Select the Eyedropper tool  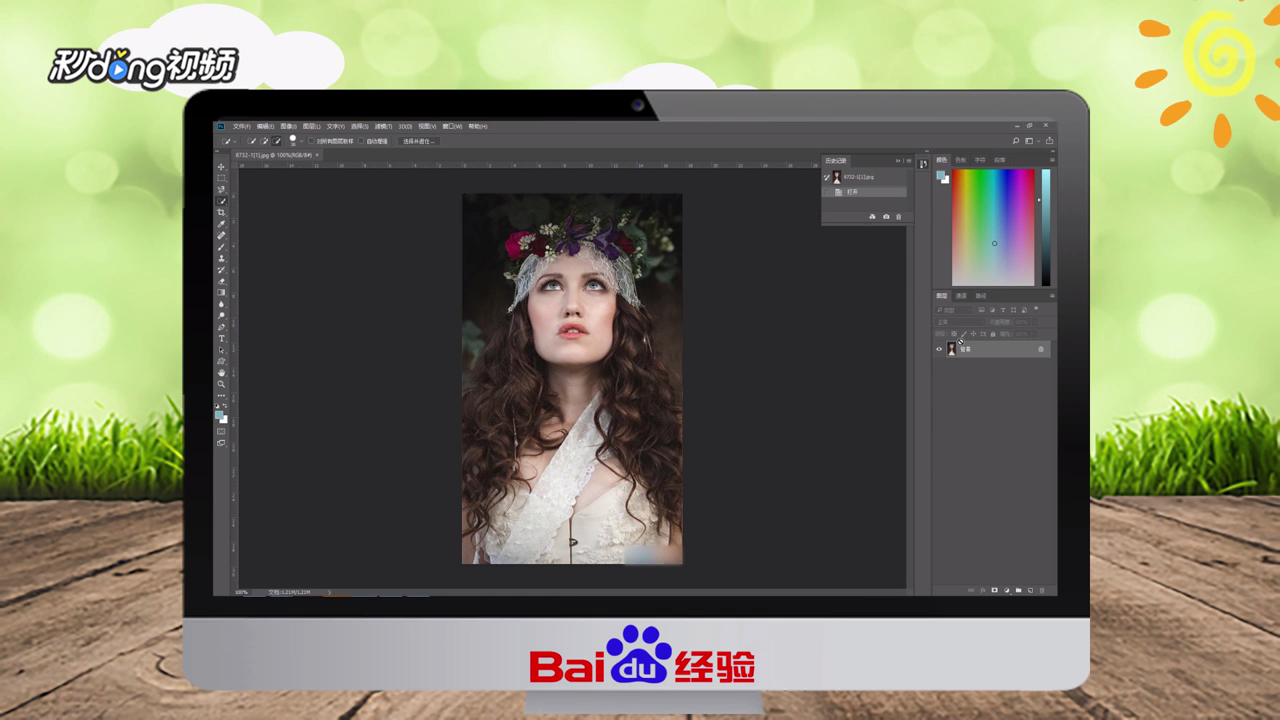(221, 224)
